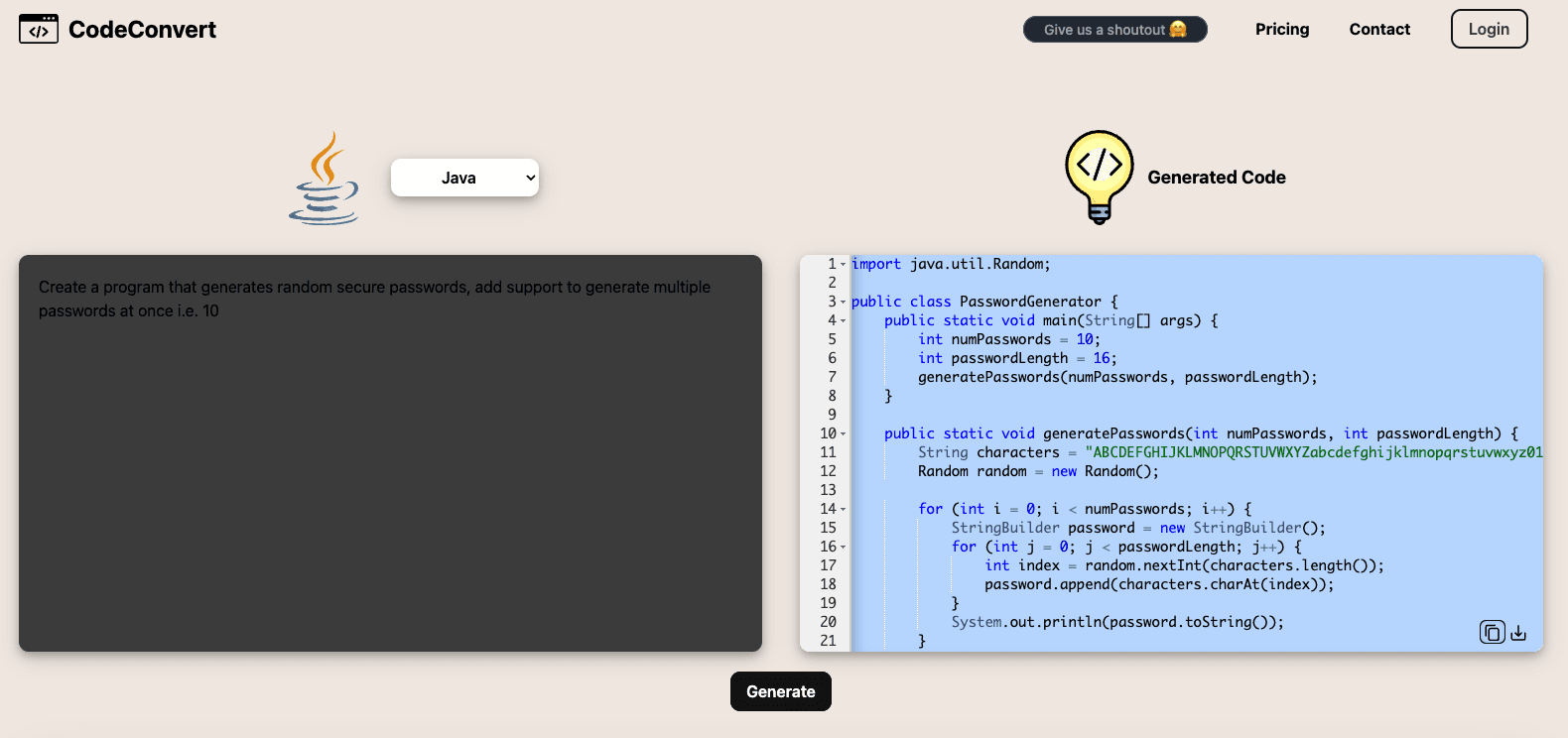Viewport: 1568px width, 738px height.
Task: Click generatePasswords call on line 7
Action: coord(1117,377)
